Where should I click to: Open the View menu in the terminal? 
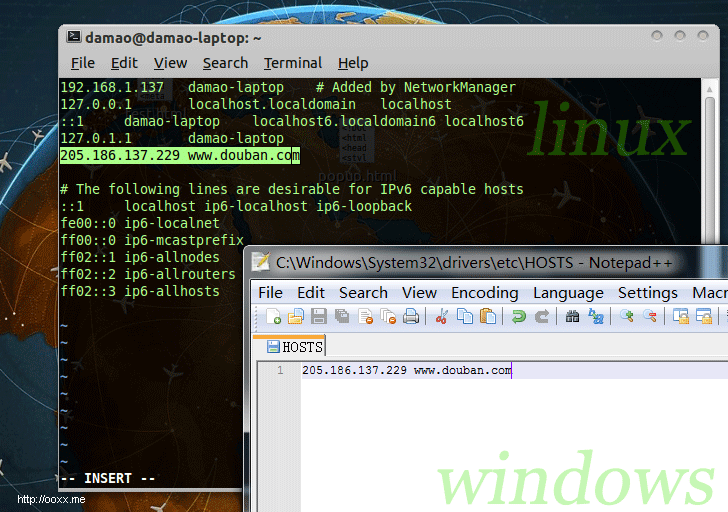pyautogui.click(x=170, y=63)
